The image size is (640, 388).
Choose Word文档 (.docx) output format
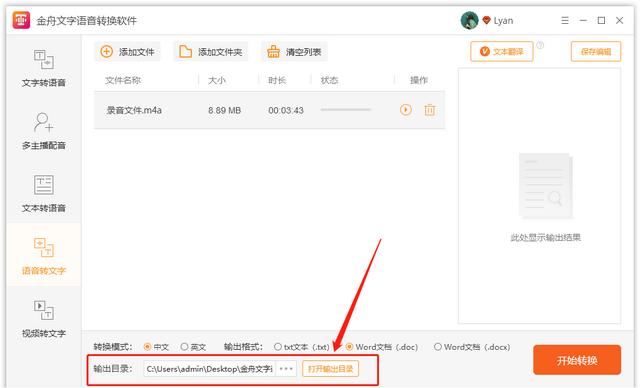click(x=472, y=347)
